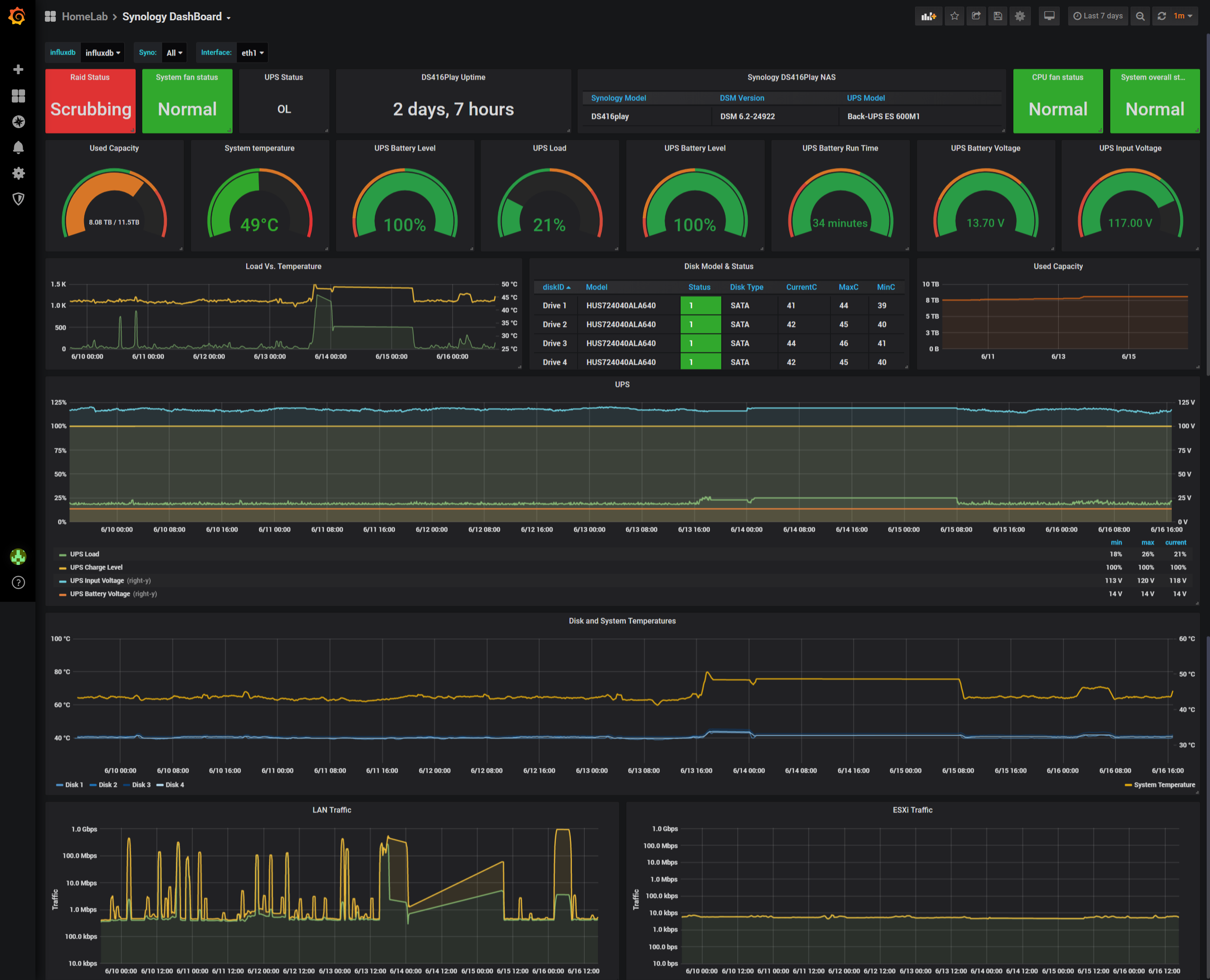Toggle UPS Input Voltage legend series
Image resolution: width=1210 pixels, height=980 pixels.
click(x=96, y=581)
